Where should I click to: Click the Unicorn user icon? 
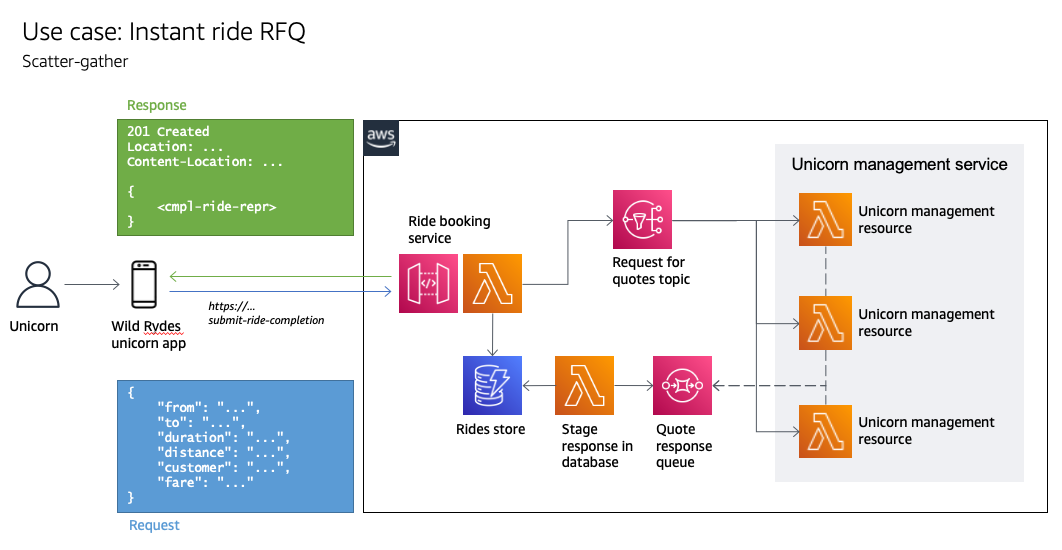click(x=37, y=285)
